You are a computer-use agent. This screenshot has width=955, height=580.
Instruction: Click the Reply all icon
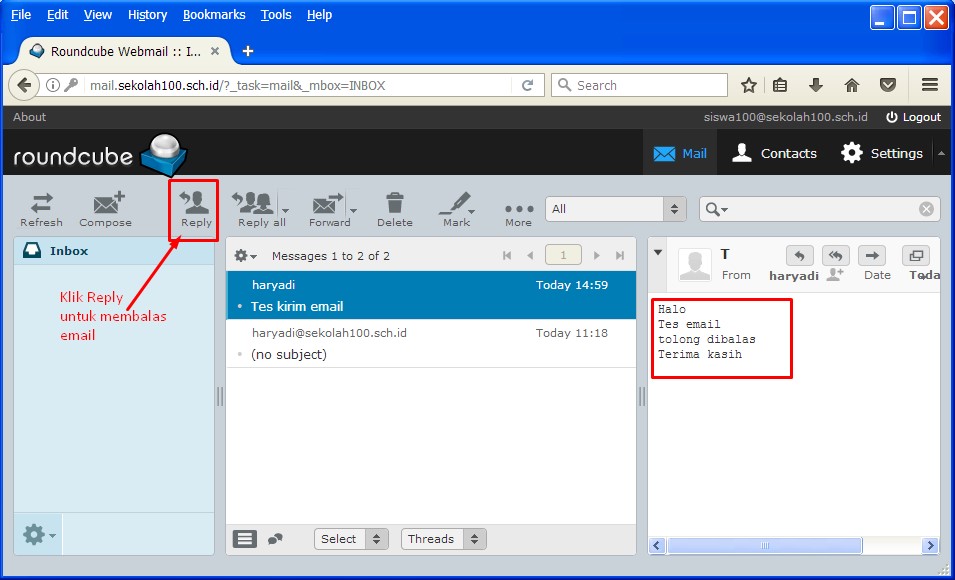click(x=254, y=206)
